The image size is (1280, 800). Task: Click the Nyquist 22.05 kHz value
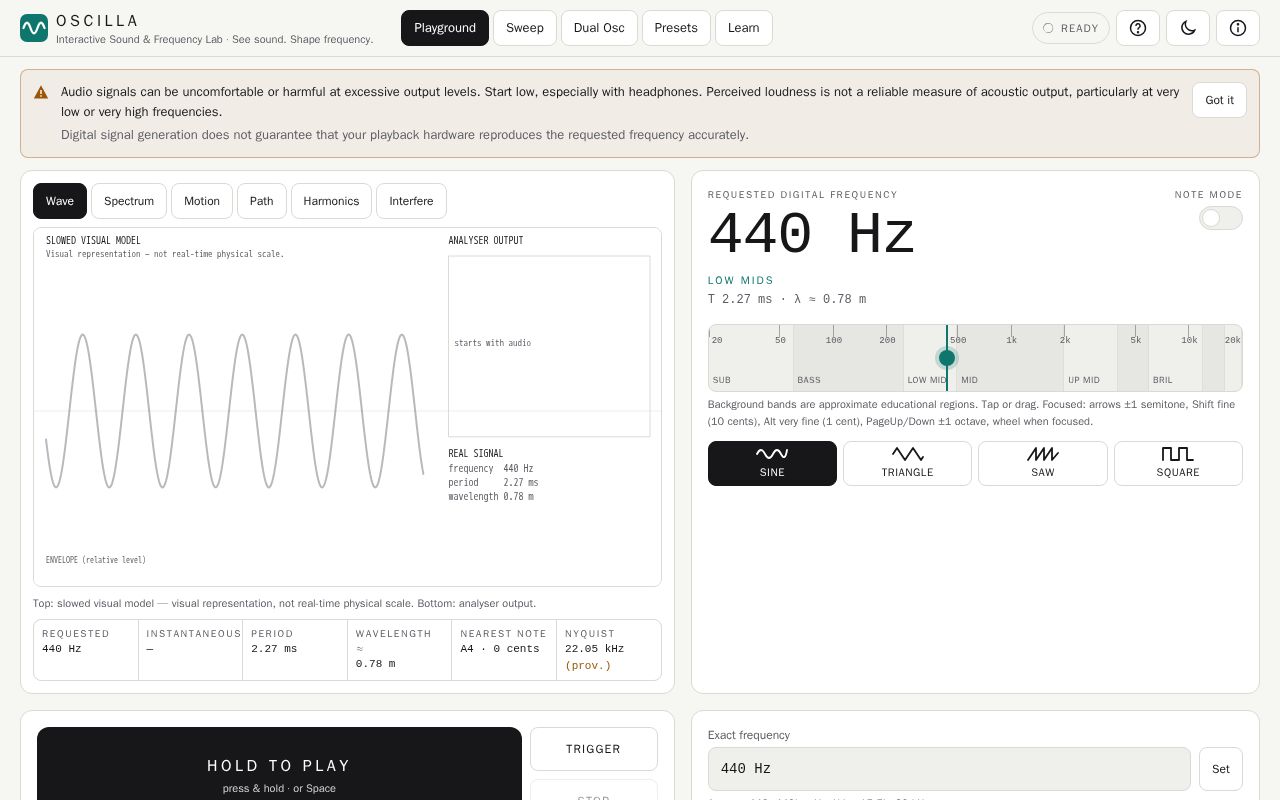point(595,649)
